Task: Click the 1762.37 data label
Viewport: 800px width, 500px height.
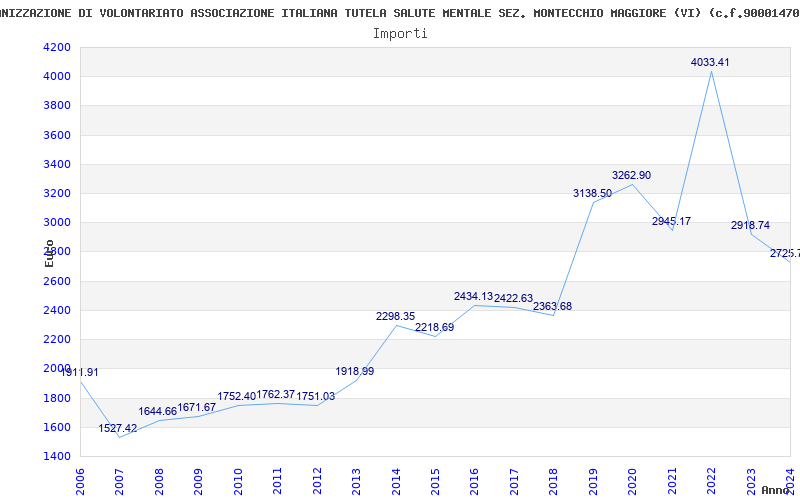Action: (276, 394)
